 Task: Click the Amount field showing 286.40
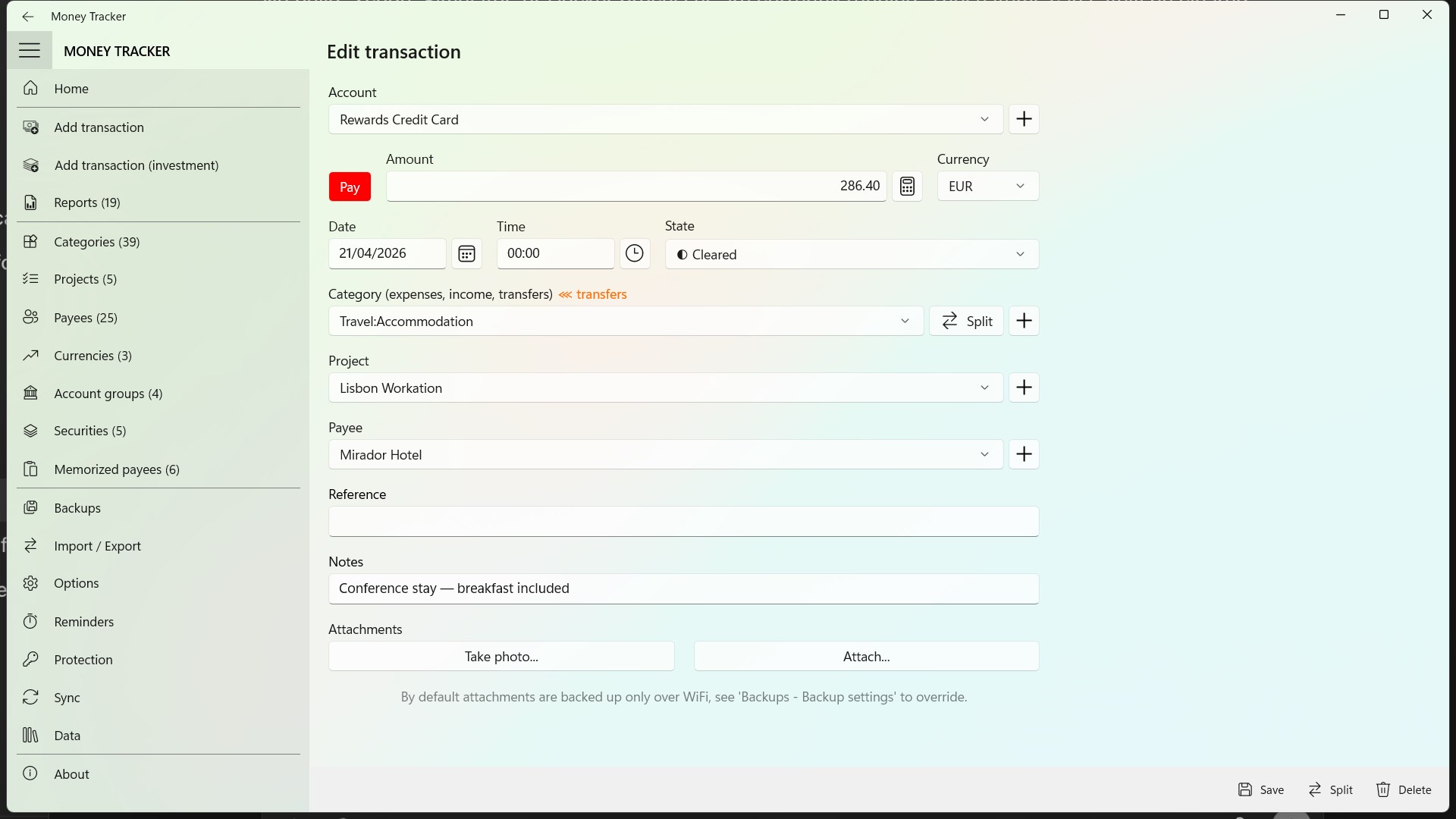(636, 186)
